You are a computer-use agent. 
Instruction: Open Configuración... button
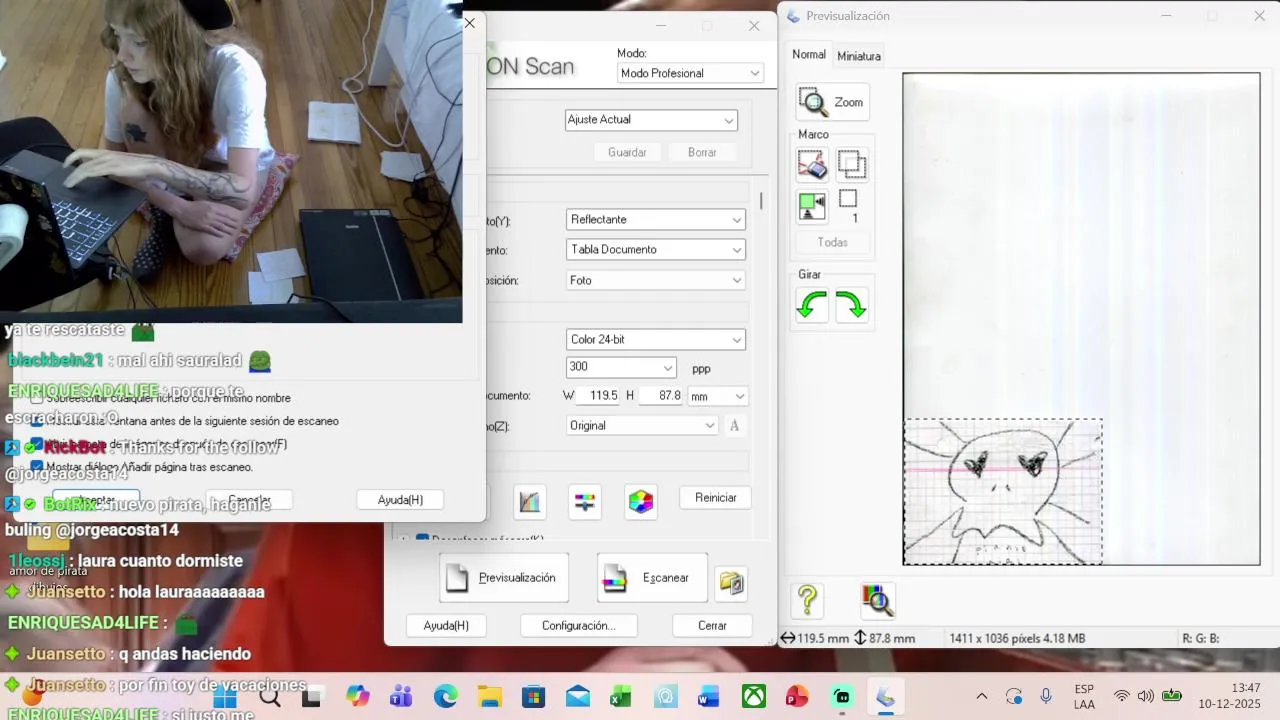(578, 625)
